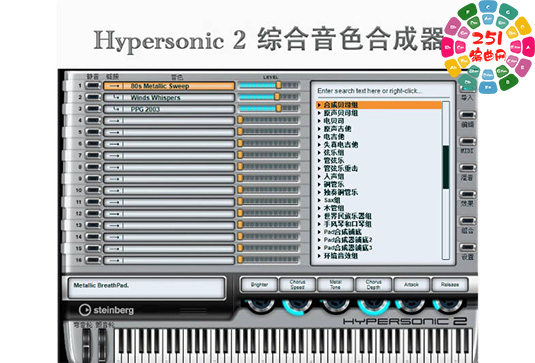Click the patch search text field

point(378,91)
